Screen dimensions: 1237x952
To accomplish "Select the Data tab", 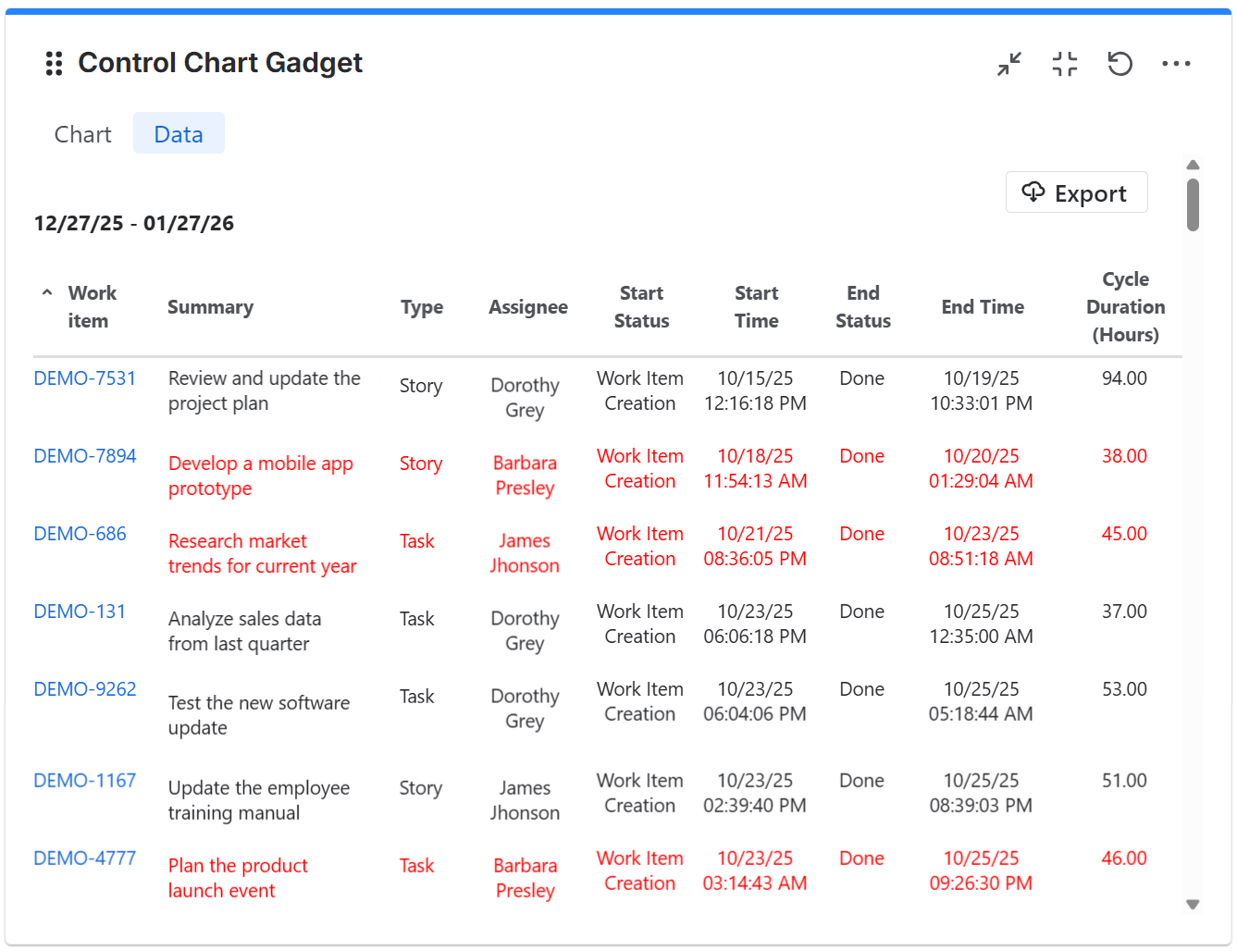I will (179, 133).
